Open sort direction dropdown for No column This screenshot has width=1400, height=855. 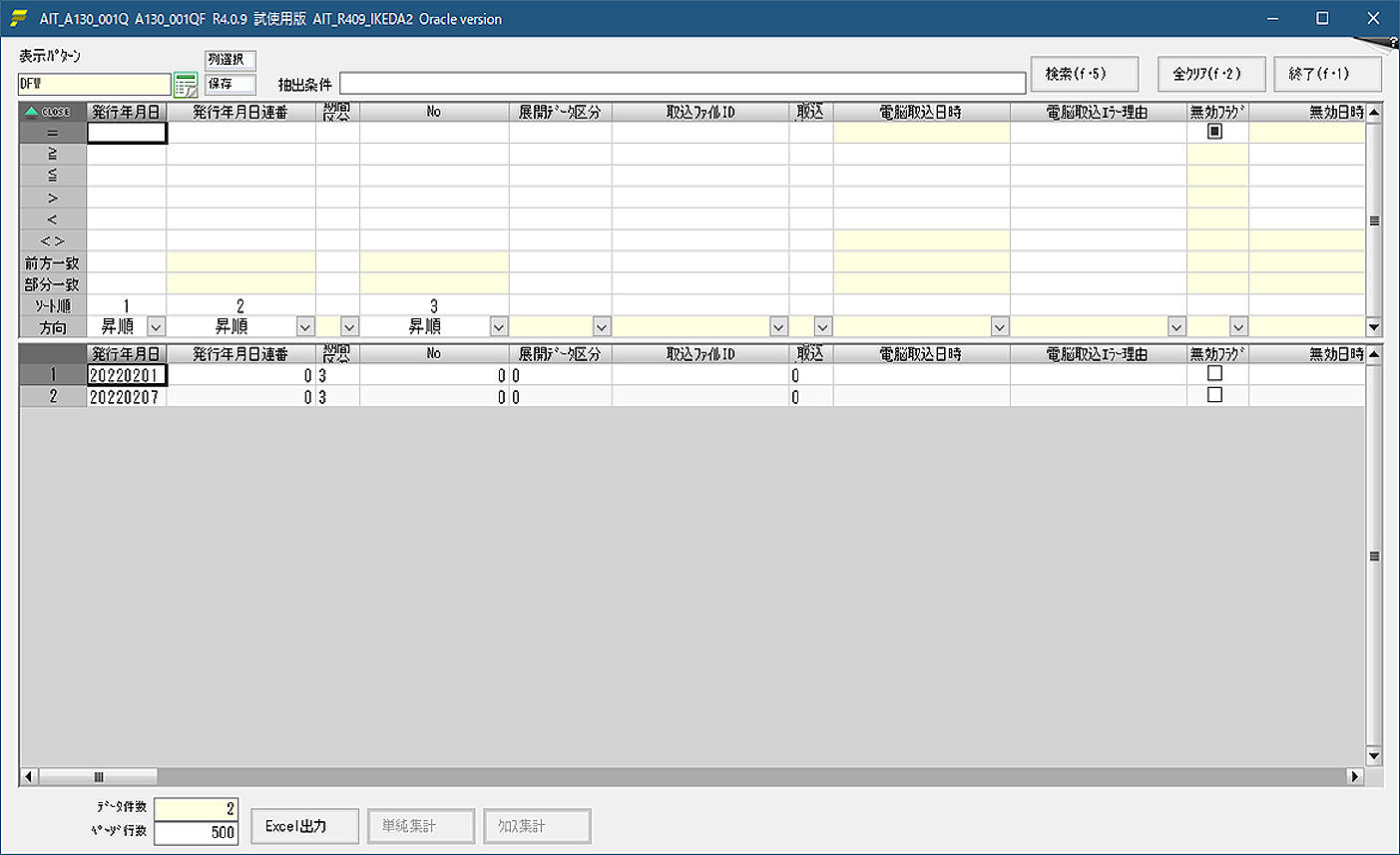(x=498, y=326)
